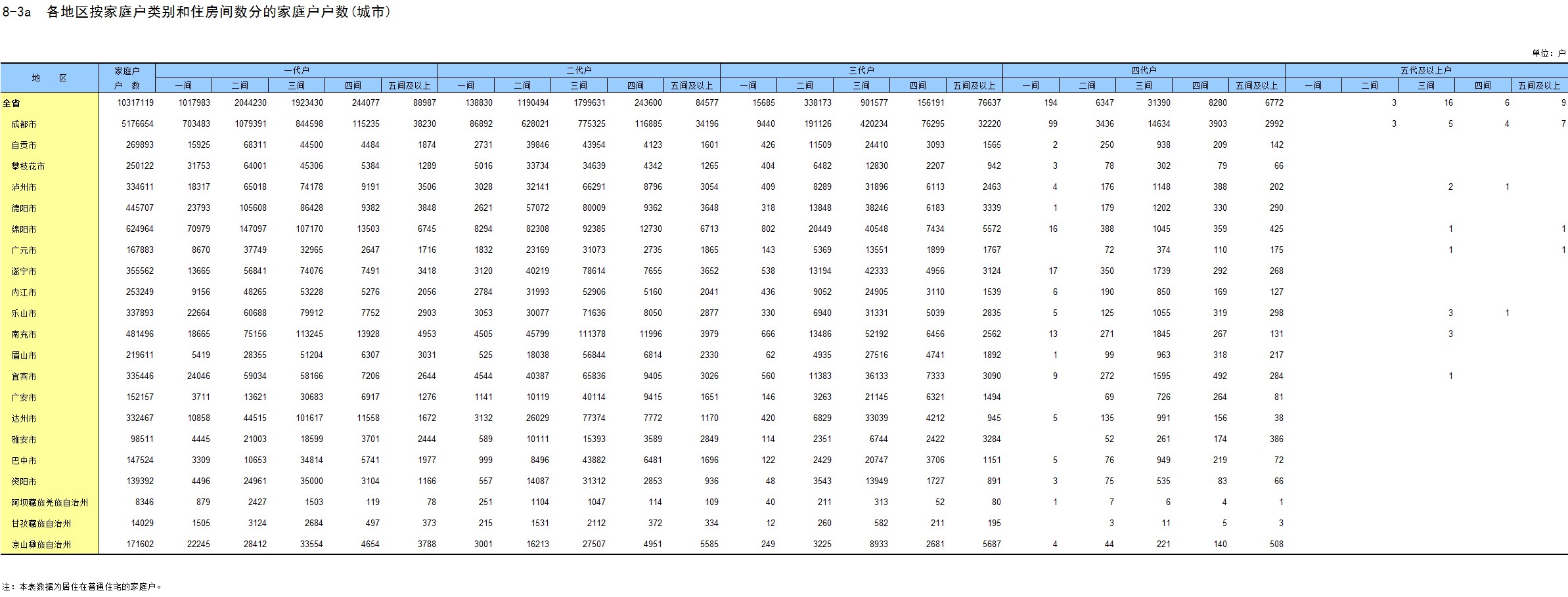Click the 雅安市 row label

click(24, 439)
